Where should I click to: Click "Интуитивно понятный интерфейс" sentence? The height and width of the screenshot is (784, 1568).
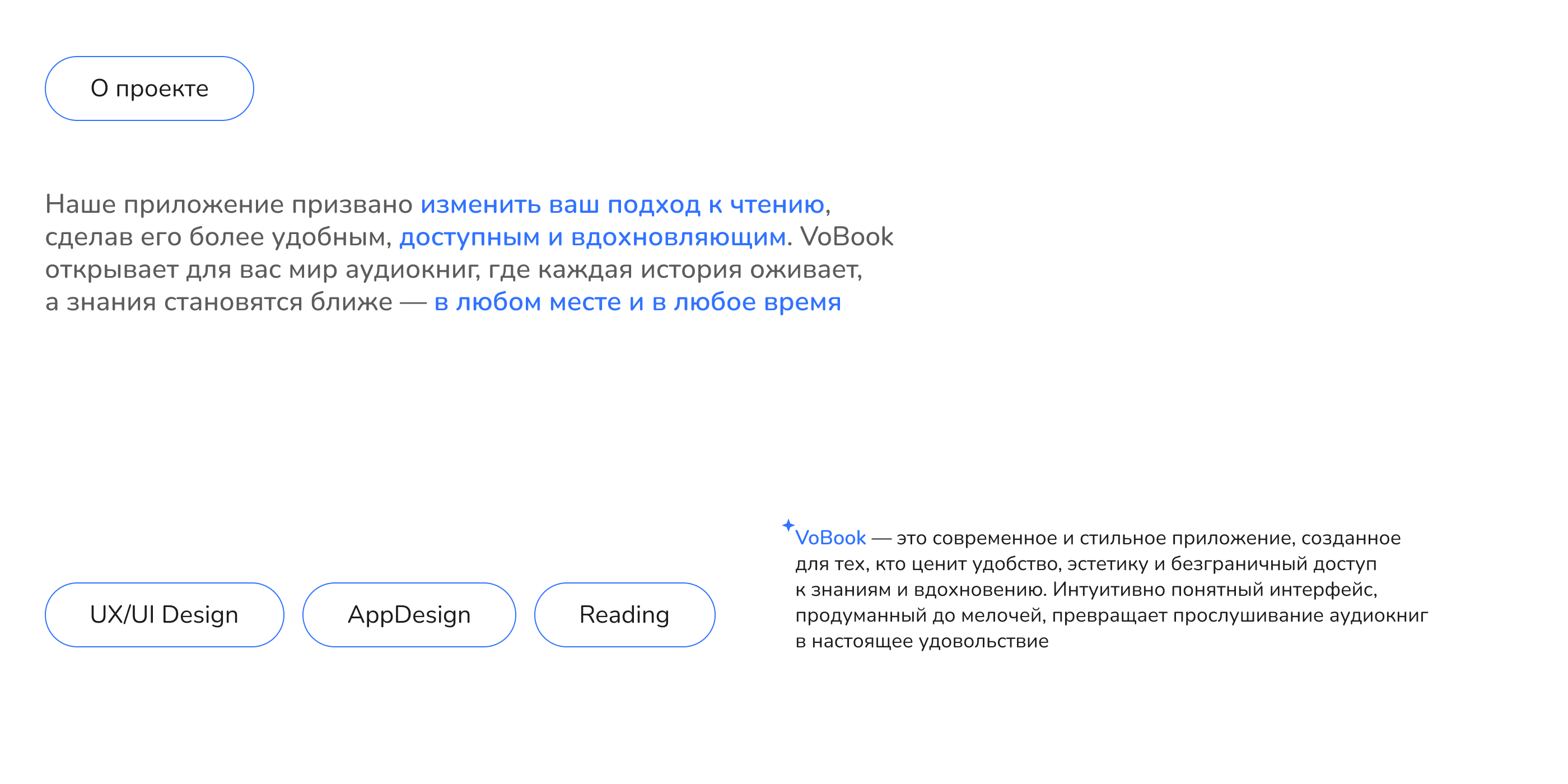(1214, 590)
